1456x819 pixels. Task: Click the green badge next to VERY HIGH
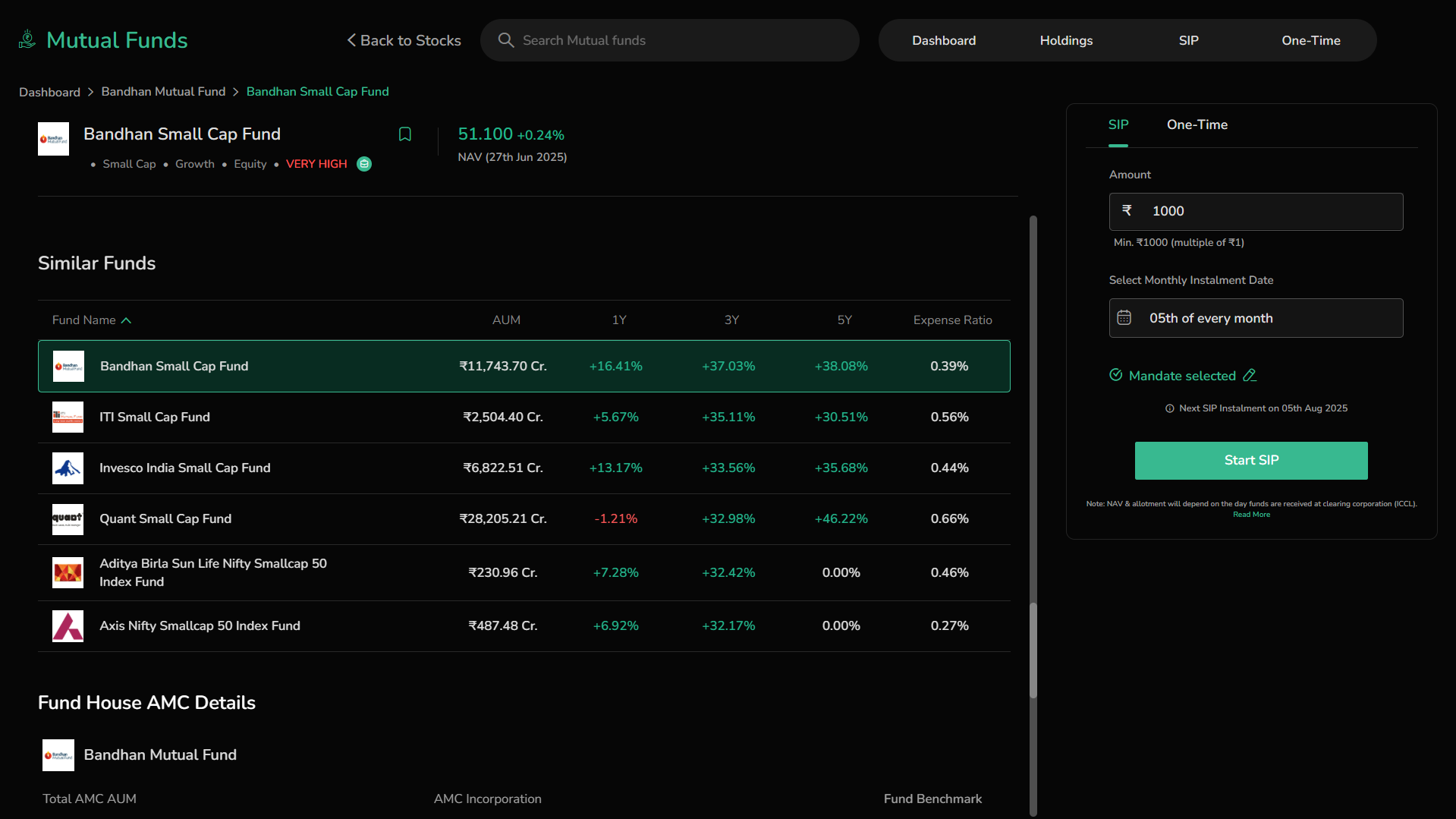pyautogui.click(x=364, y=164)
